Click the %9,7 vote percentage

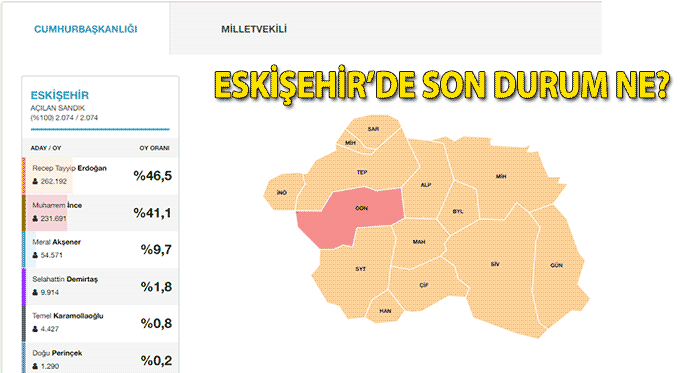tap(156, 249)
